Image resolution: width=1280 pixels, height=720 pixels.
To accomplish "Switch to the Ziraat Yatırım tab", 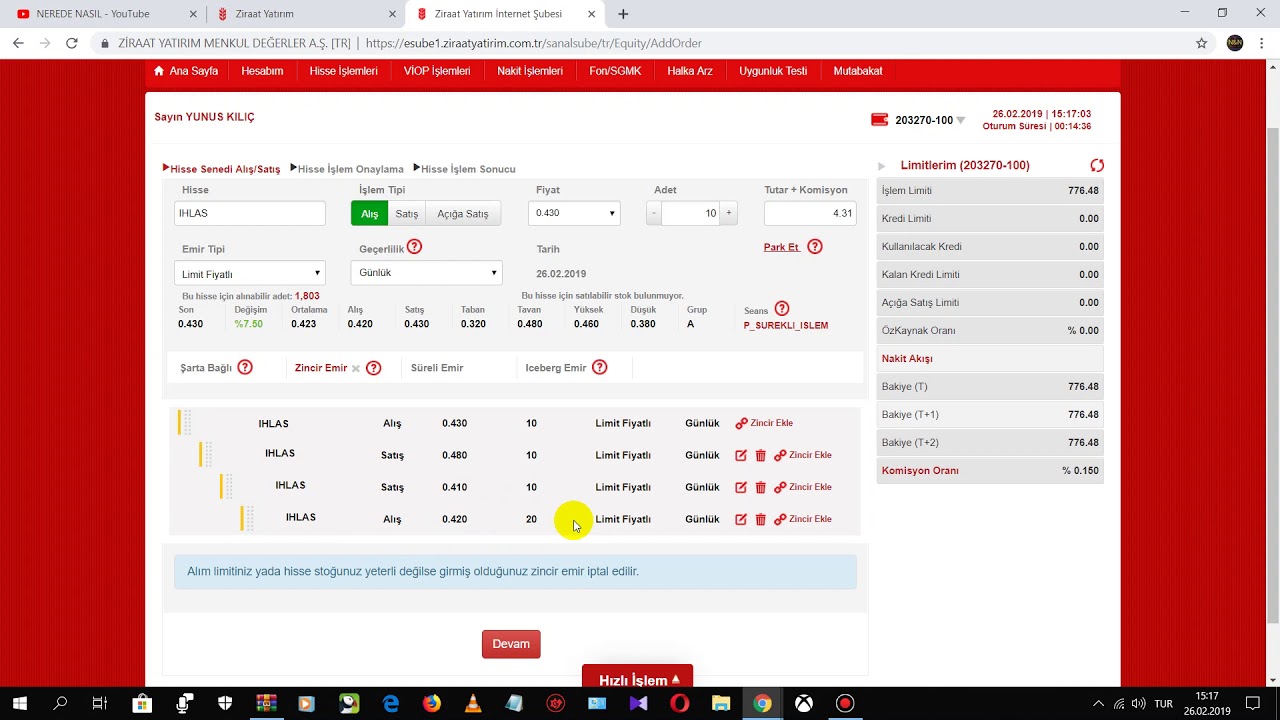I will click(305, 14).
